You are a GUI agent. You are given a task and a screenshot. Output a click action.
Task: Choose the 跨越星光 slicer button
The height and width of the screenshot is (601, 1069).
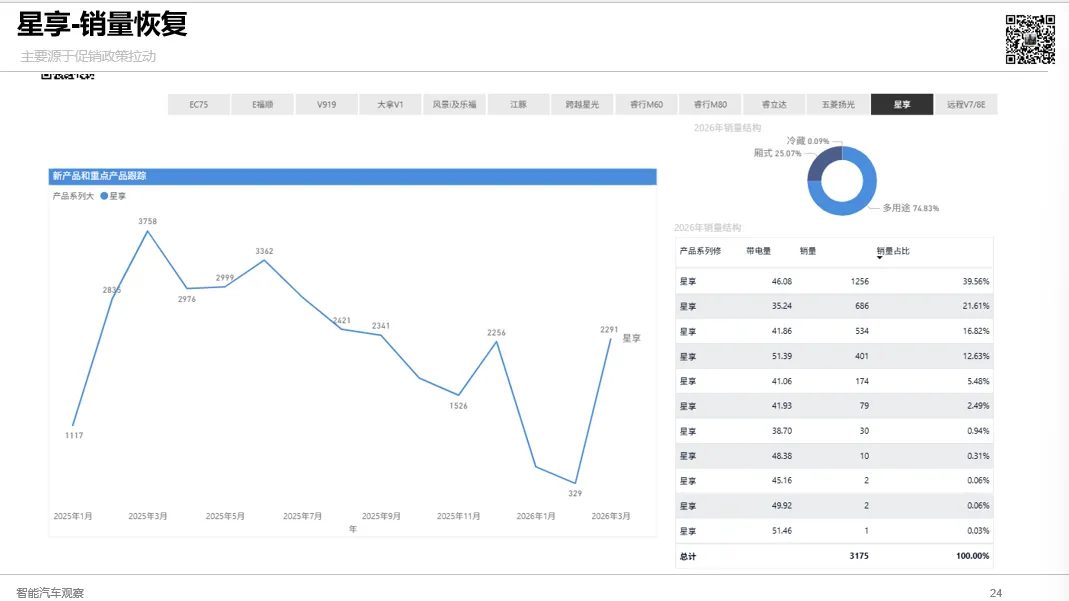coord(582,104)
